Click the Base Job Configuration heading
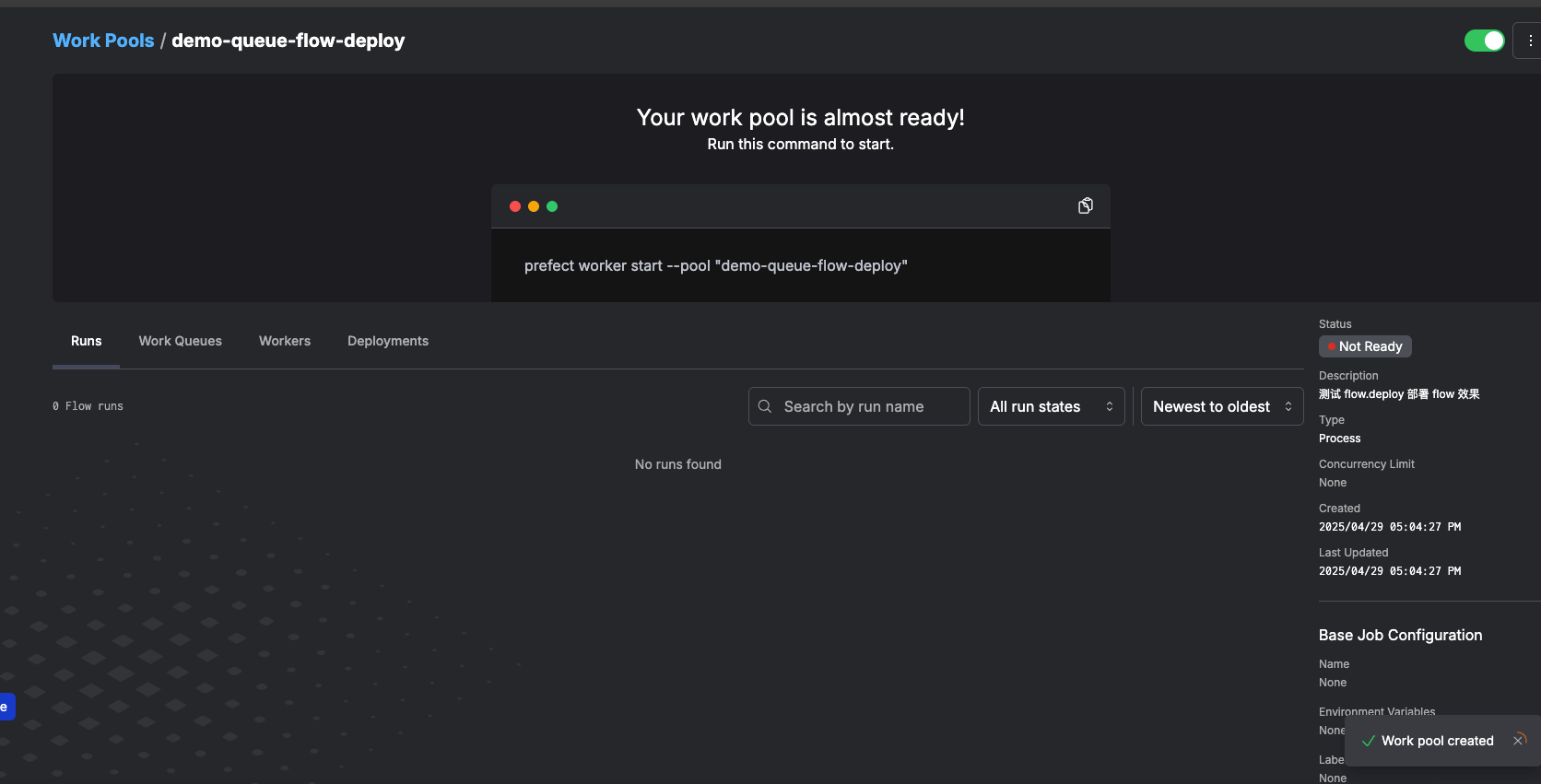This screenshot has width=1541, height=784. (1400, 635)
